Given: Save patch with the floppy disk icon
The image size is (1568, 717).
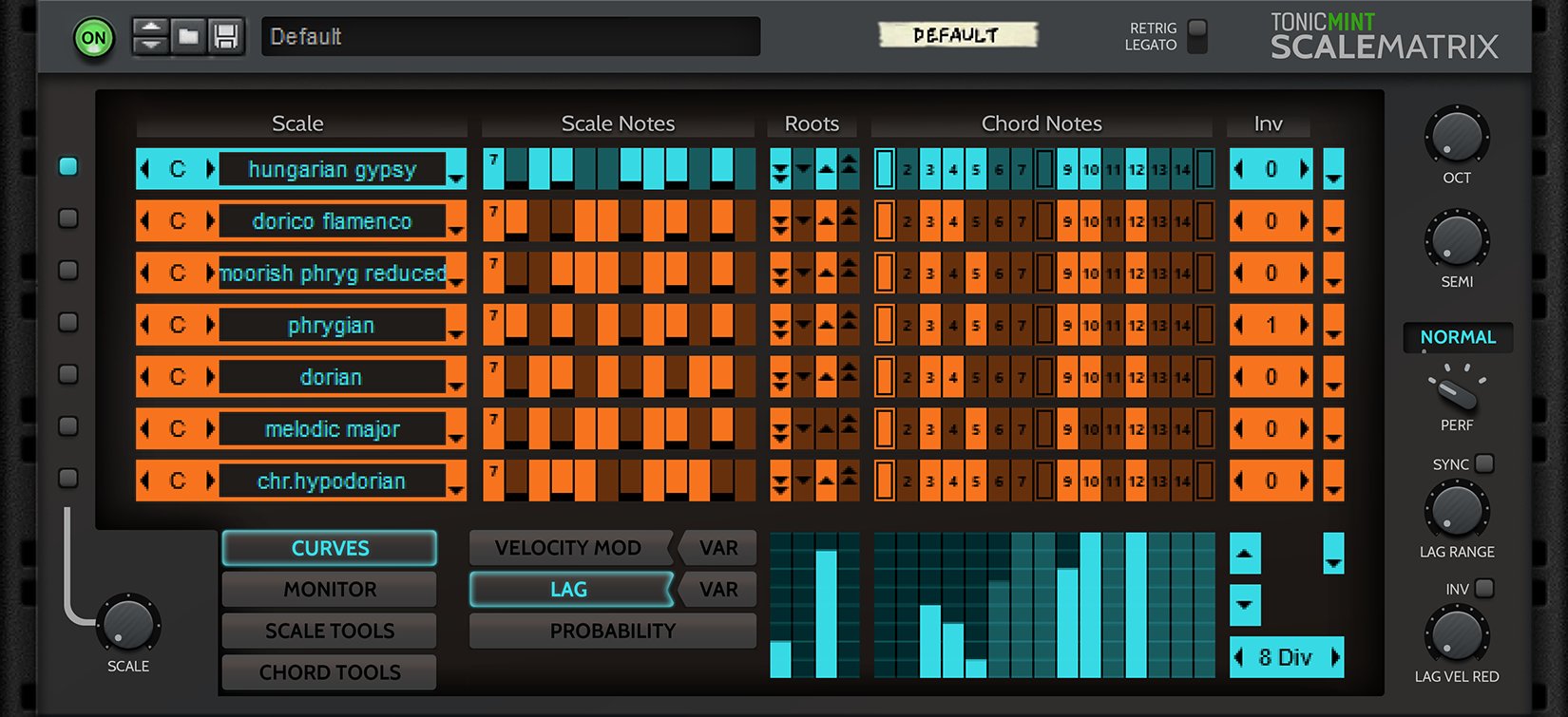Looking at the screenshot, I should (225, 37).
